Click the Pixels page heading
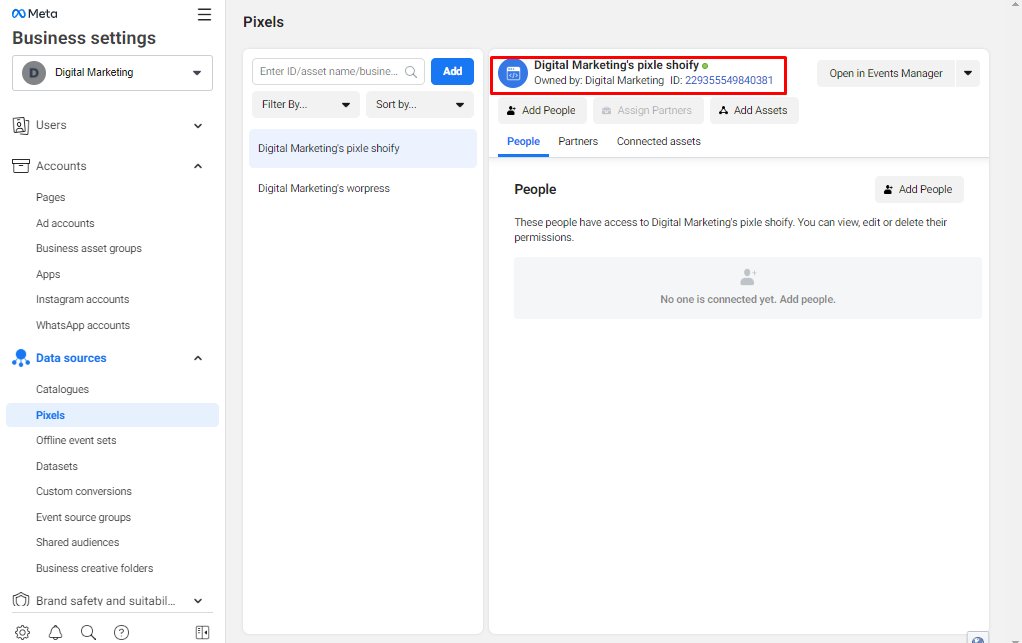 (263, 22)
